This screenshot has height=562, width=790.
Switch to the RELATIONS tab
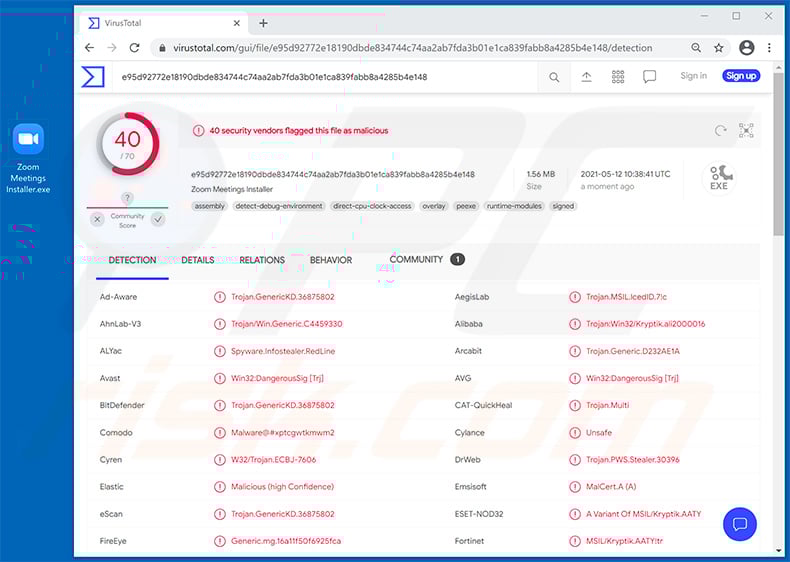pyautogui.click(x=262, y=260)
